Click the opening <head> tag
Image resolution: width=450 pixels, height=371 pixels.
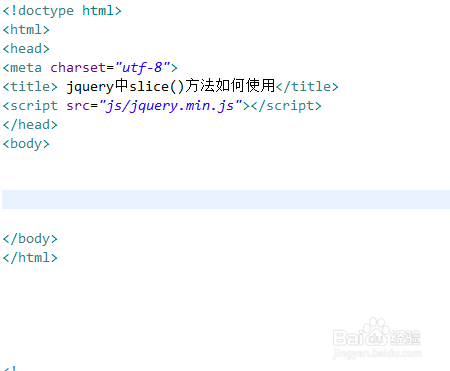click(x=26, y=49)
